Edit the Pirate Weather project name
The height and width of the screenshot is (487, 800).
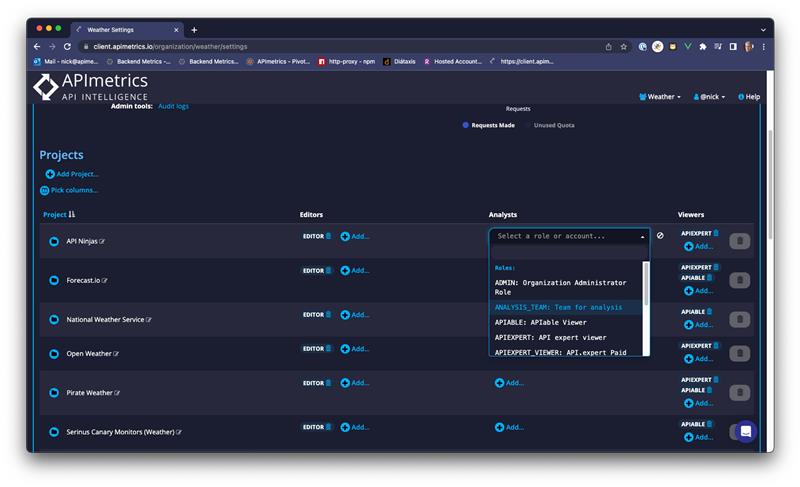[117, 393]
